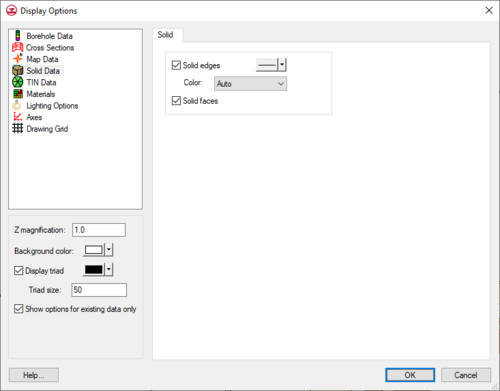This screenshot has height=391, width=500.
Task: Click the Solid Data cube icon
Action: click(x=18, y=71)
